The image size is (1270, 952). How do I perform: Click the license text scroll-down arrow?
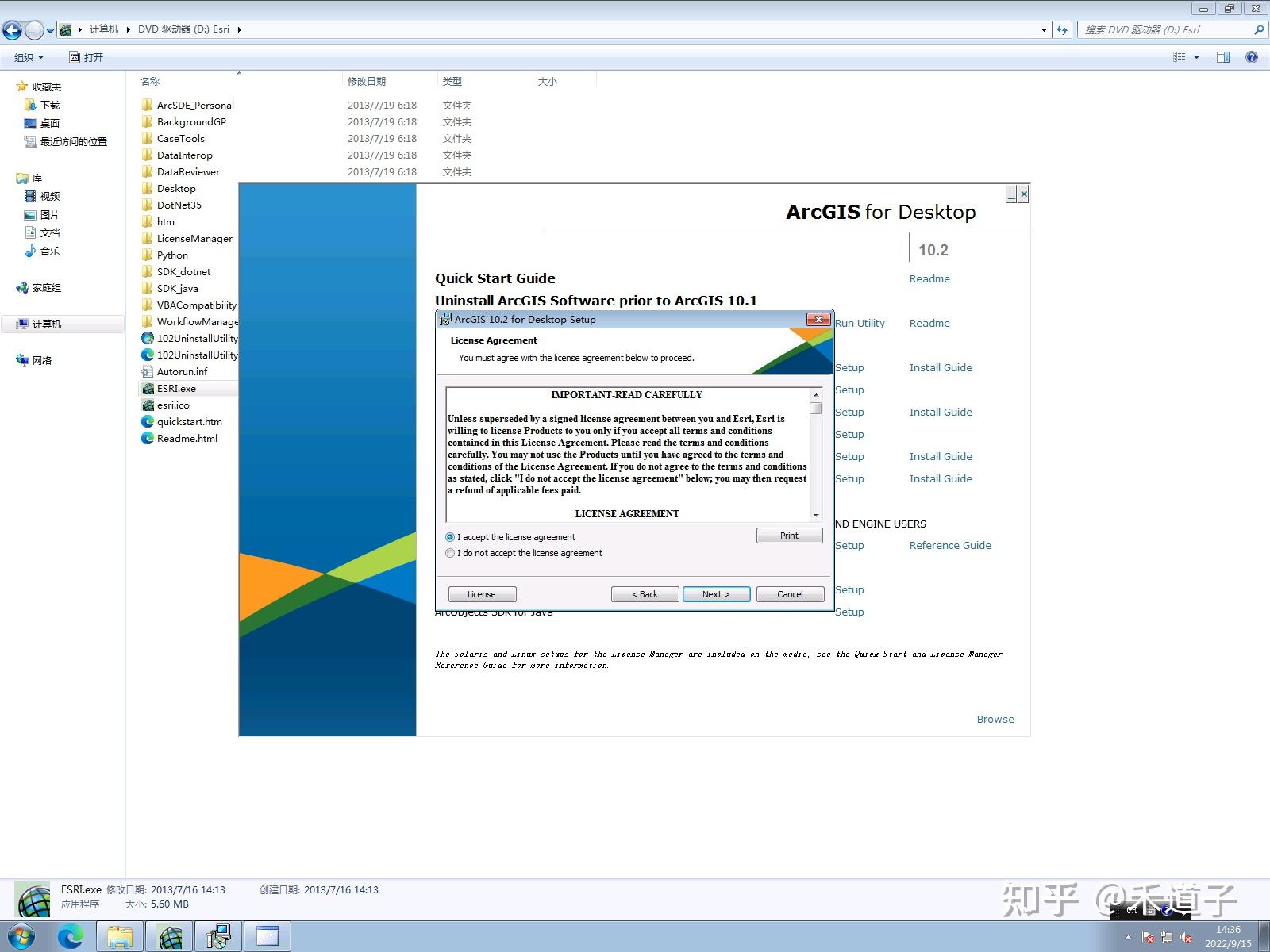pyautogui.click(x=815, y=514)
